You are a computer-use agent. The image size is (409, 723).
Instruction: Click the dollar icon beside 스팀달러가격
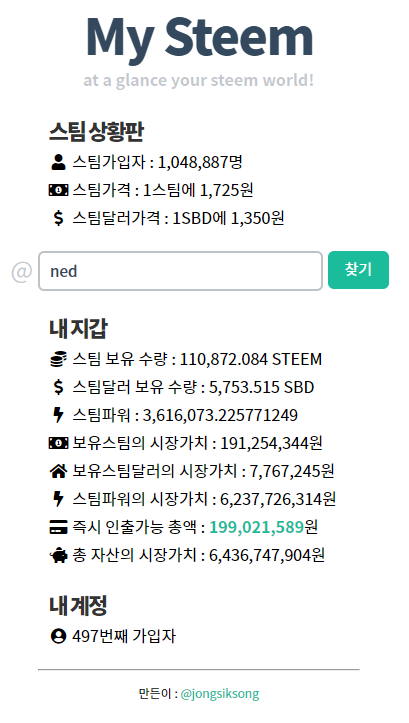click(58, 218)
